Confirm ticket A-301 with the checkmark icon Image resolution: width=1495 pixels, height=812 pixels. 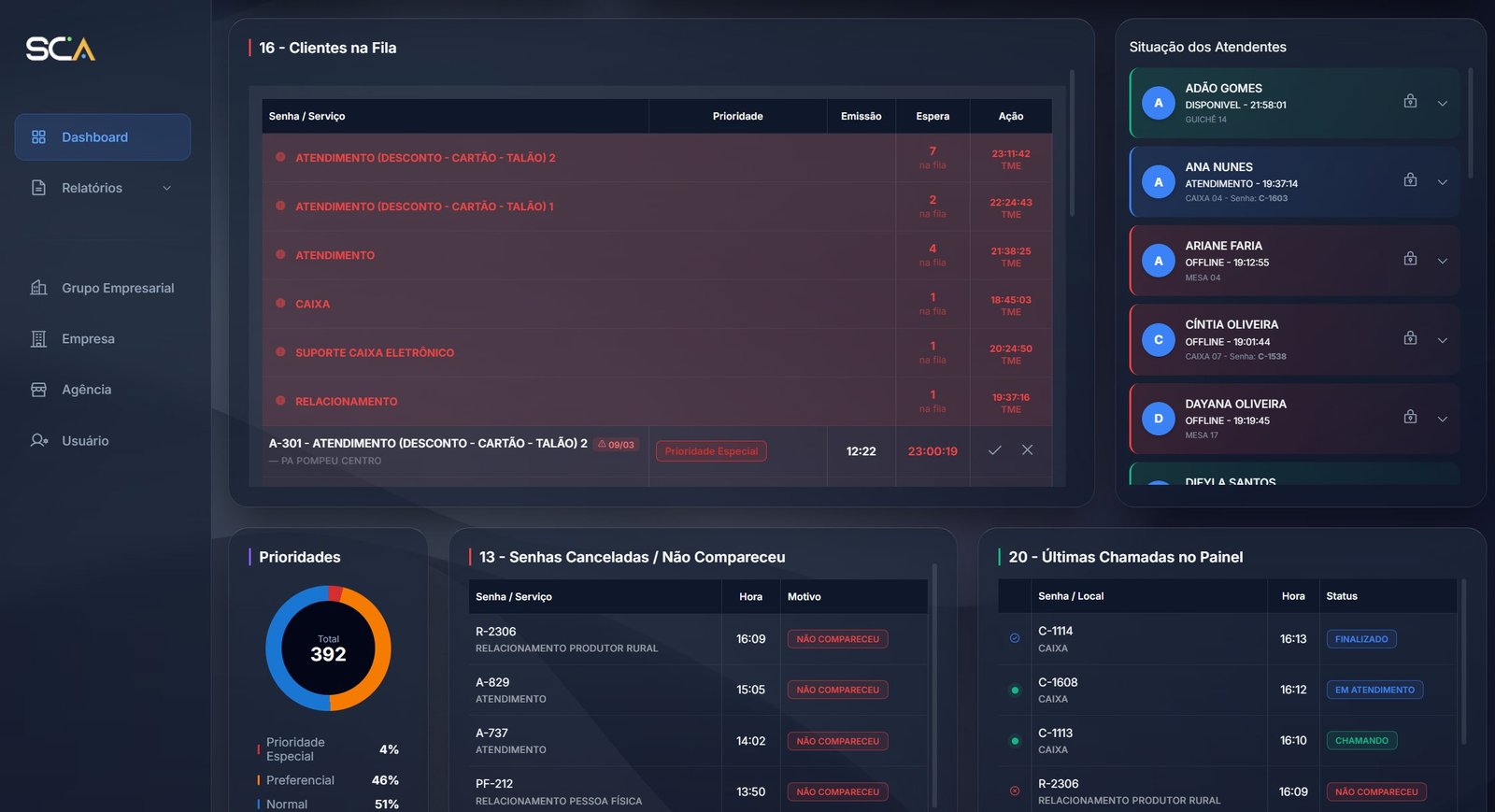(x=994, y=450)
